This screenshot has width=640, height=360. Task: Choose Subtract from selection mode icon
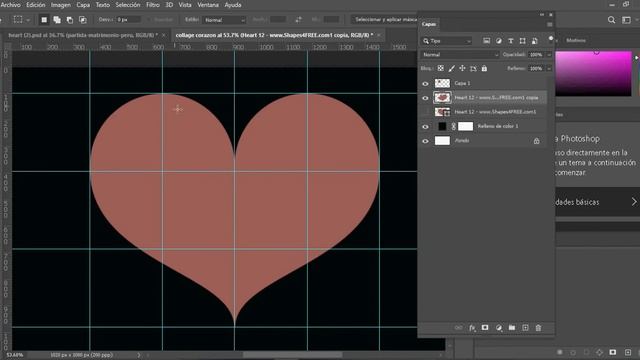coord(70,20)
